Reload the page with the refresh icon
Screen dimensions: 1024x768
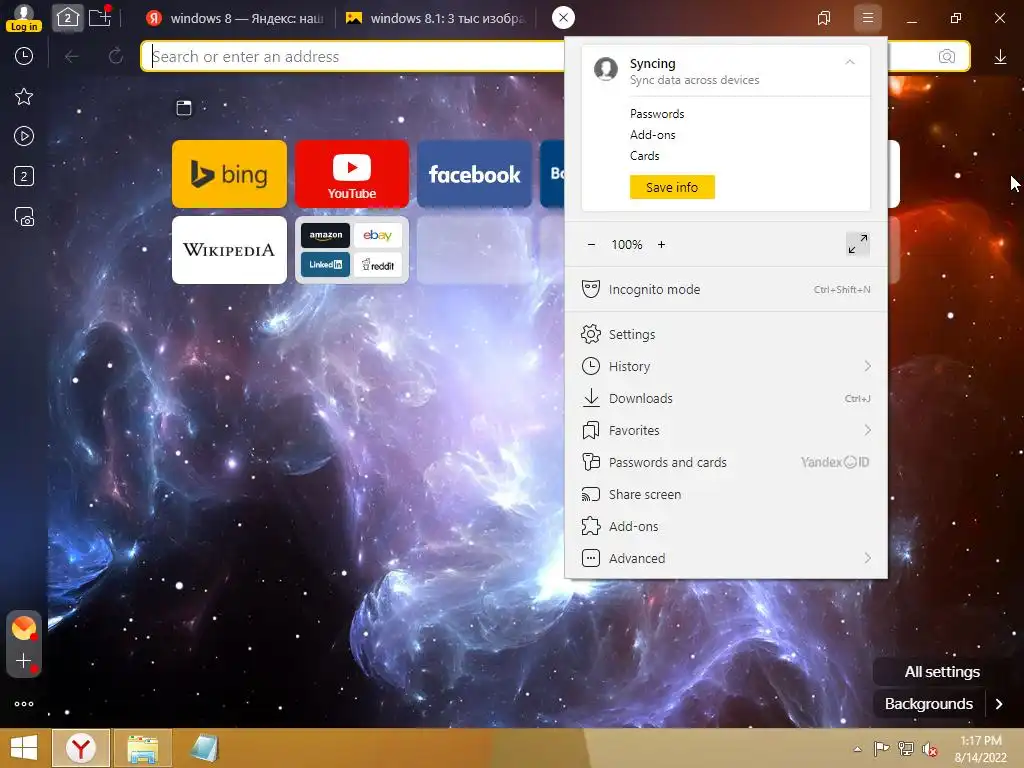tap(116, 56)
